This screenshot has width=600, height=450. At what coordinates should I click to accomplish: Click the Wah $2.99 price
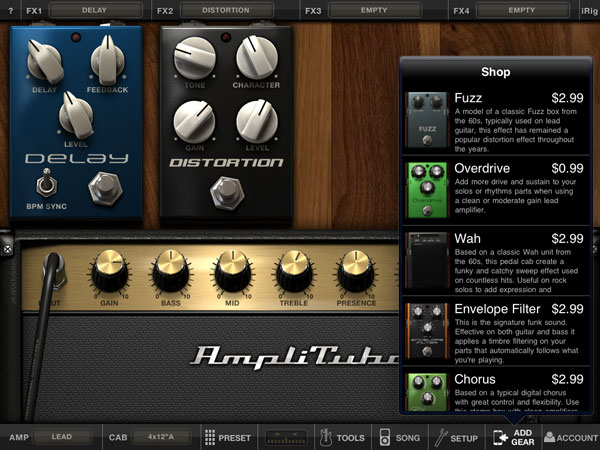pyautogui.click(x=567, y=239)
